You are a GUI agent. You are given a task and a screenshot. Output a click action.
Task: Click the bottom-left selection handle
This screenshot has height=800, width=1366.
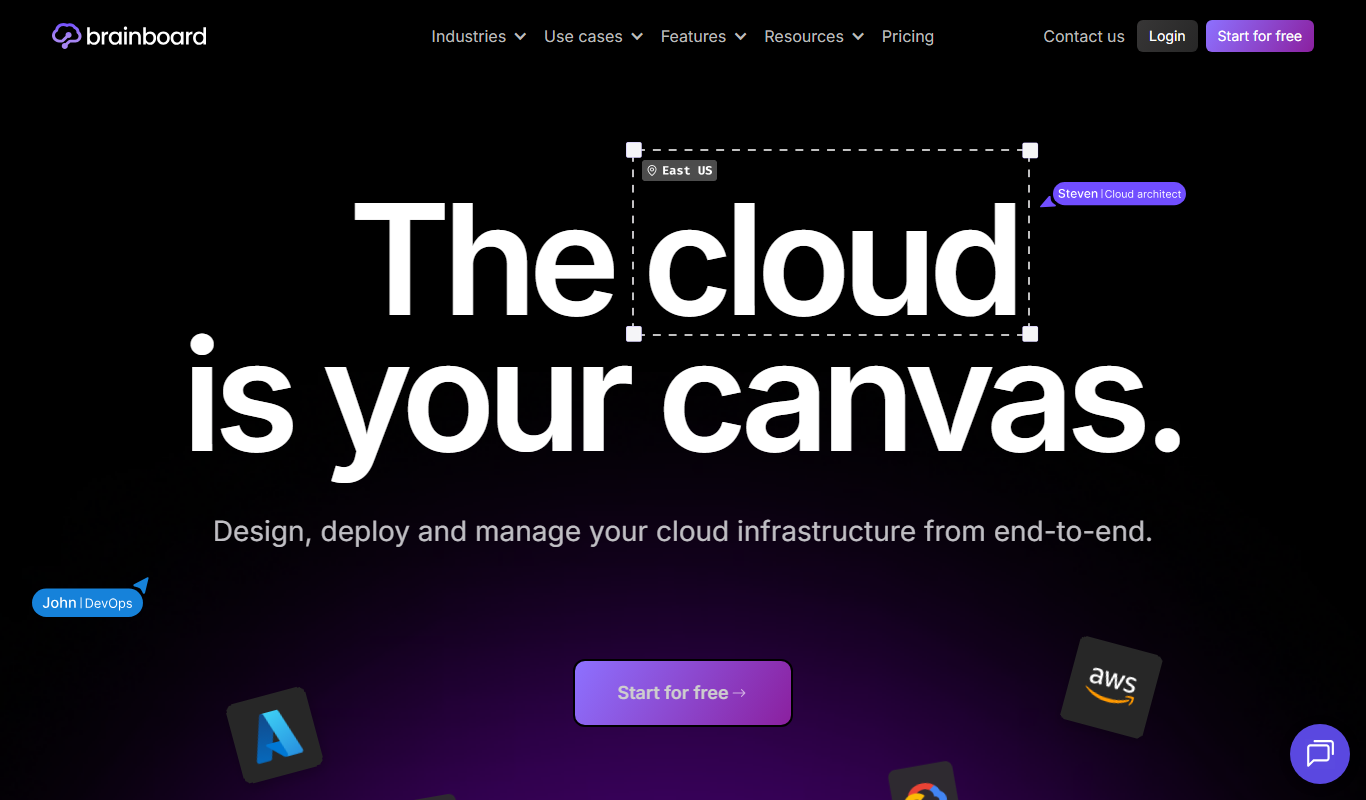[634, 334]
